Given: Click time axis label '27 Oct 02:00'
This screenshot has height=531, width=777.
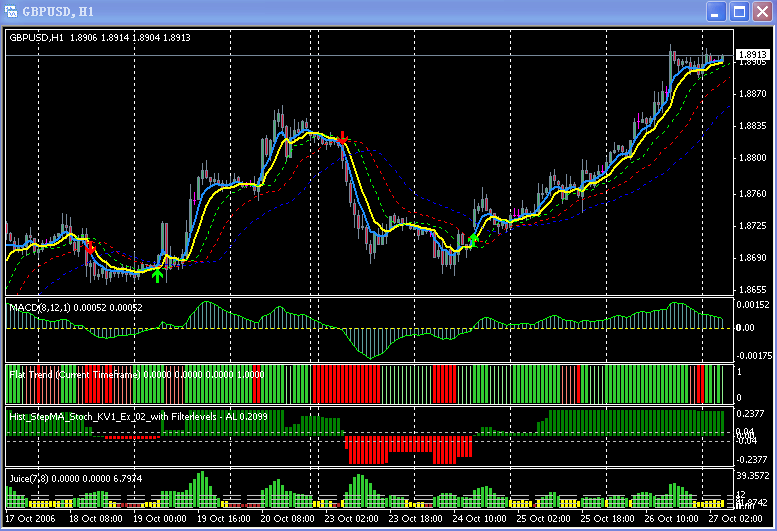Looking at the screenshot, I should tap(735, 519).
